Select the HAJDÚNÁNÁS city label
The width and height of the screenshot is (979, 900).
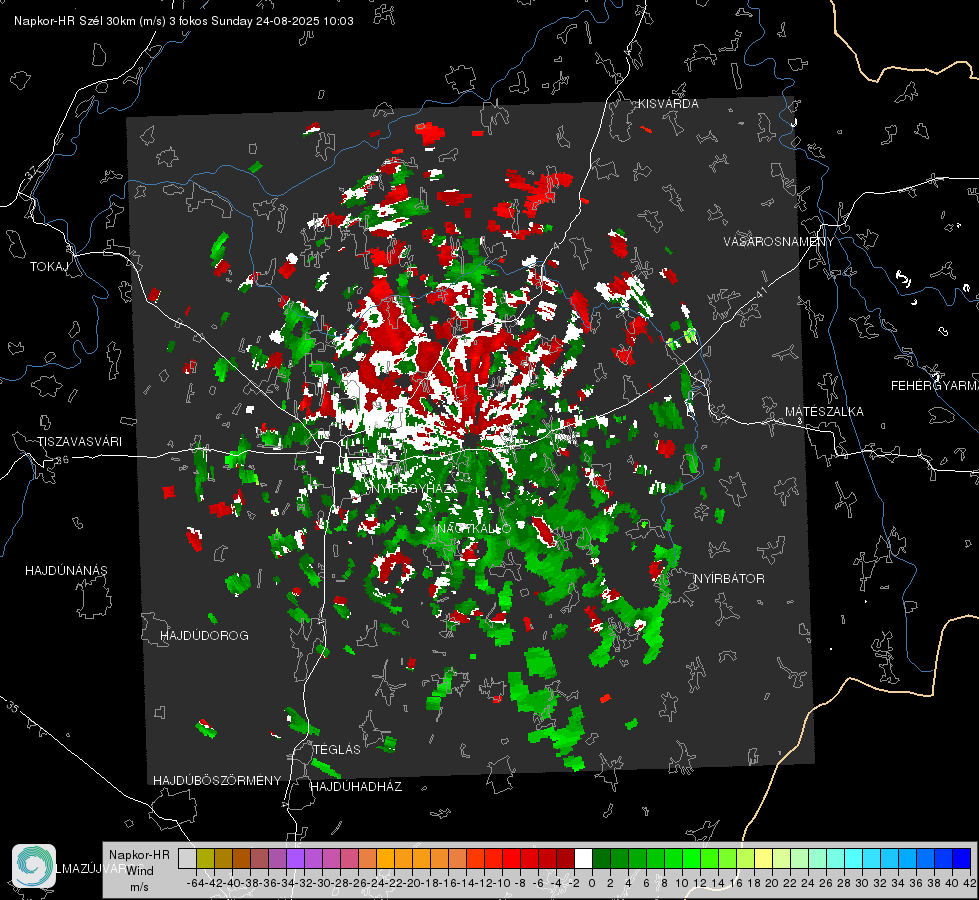(x=66, y=571)
